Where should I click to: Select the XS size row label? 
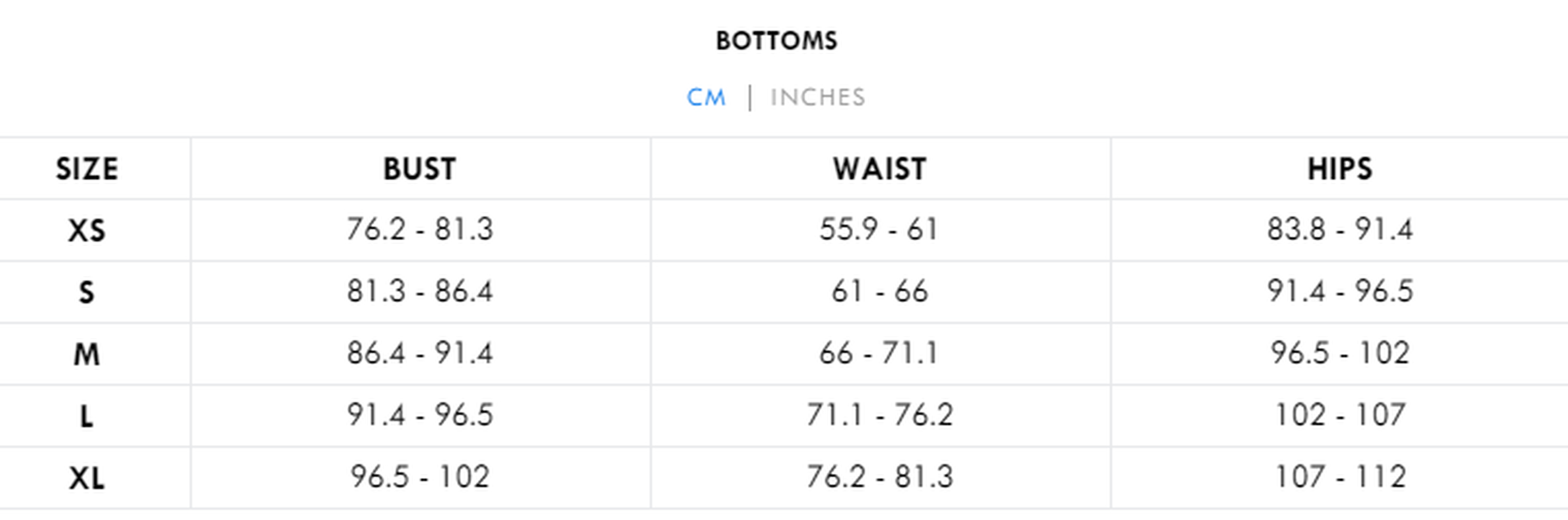[87, 231]
